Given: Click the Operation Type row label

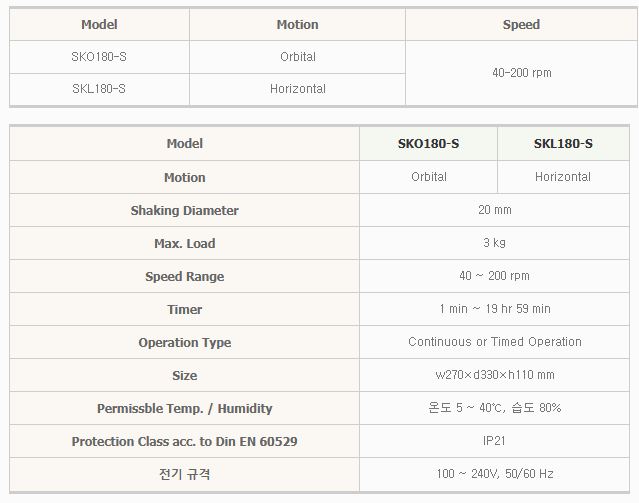Looking at the screenshot, I should tap(184, 343).
